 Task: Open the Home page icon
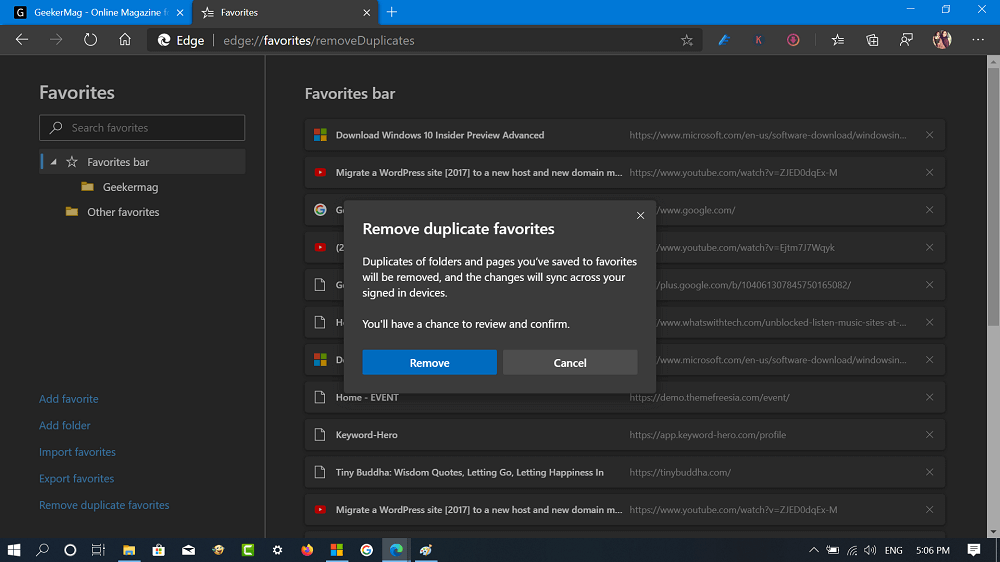tap(125, 40)
